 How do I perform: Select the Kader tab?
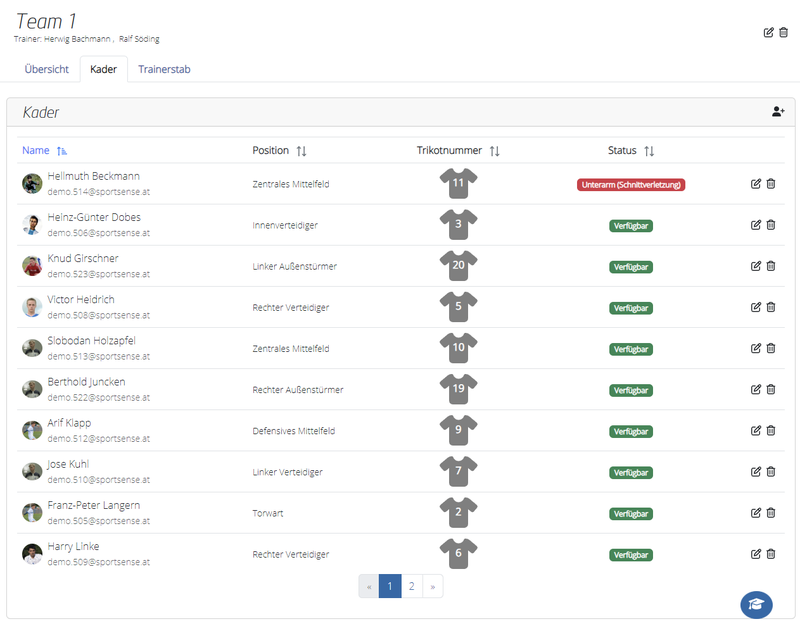pos(104,69)
